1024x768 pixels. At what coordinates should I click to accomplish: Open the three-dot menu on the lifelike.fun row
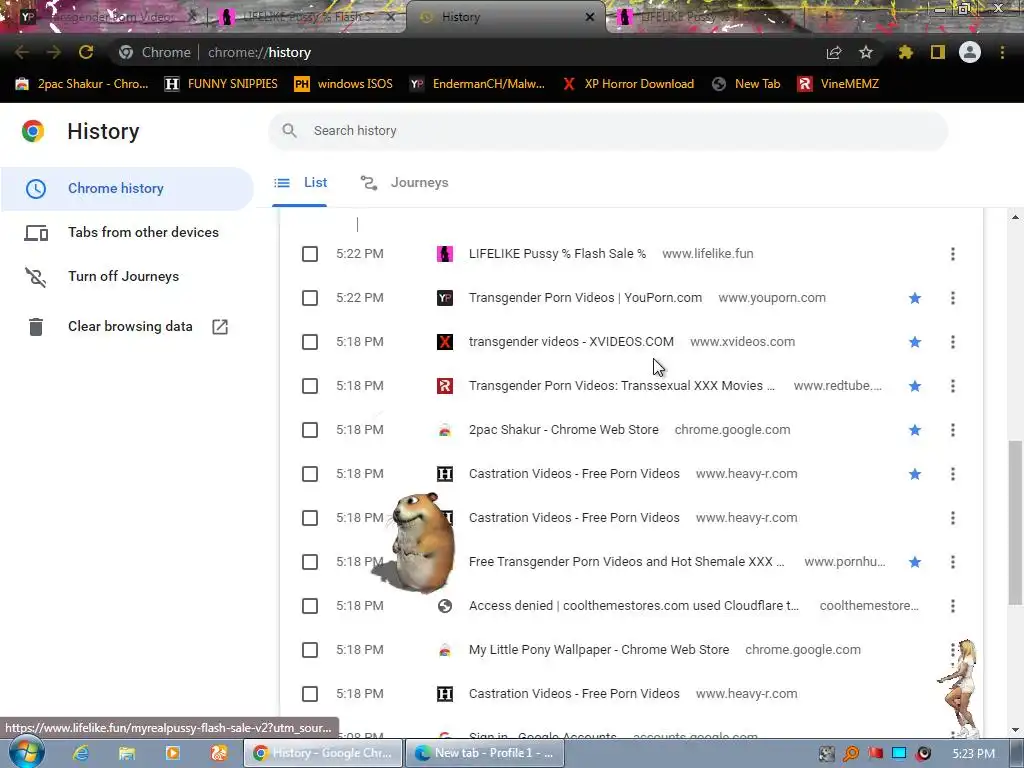click(953, 254)
